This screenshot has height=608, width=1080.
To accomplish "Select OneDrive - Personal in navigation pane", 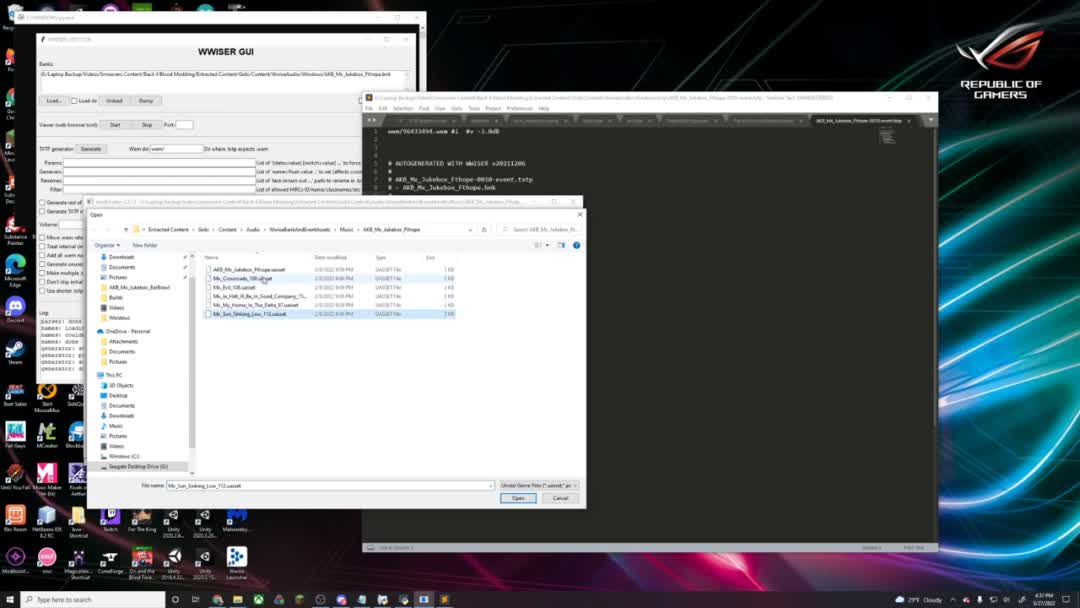I will (127, 331).
